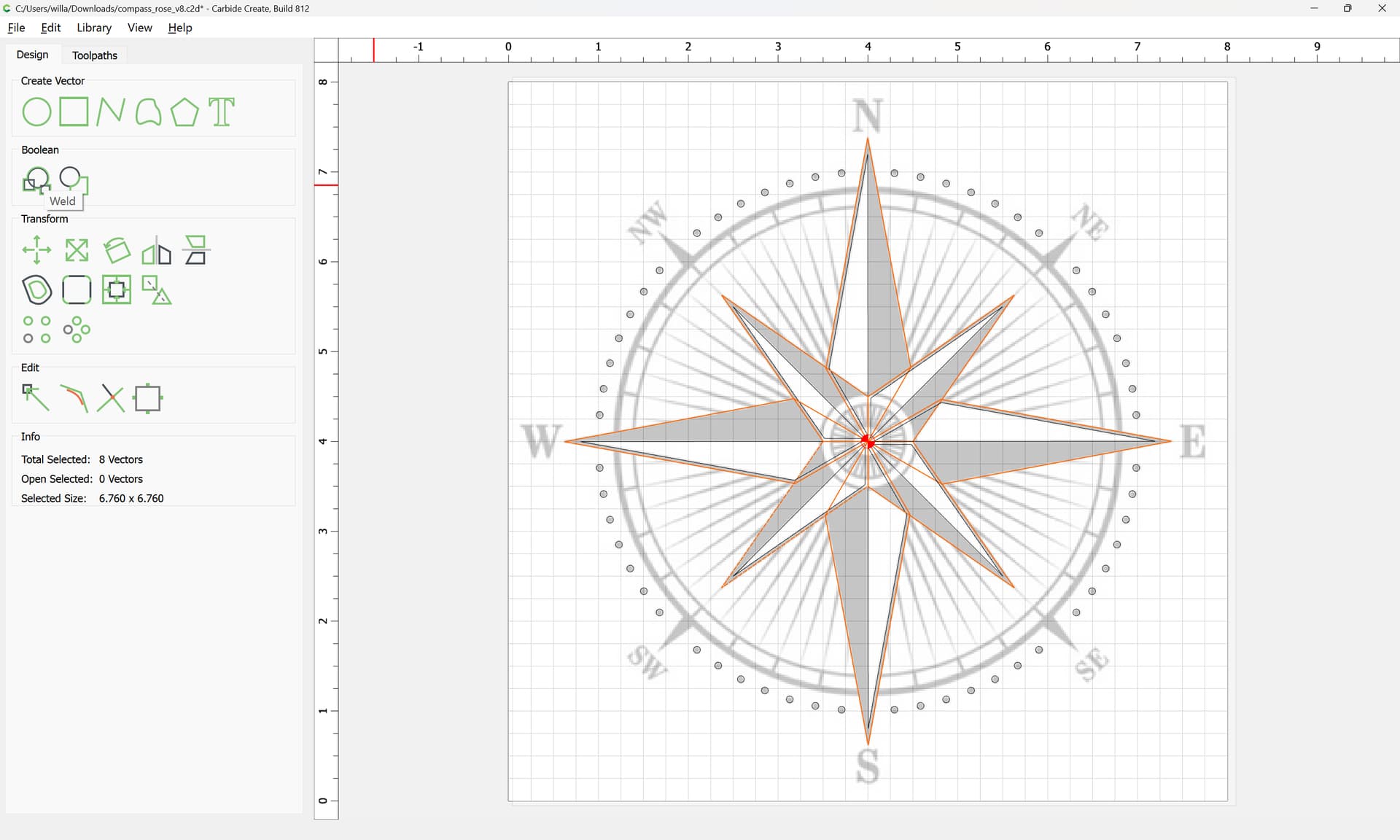Click the Trim Vectors scissors-cross icon
1400x840 pixels.
pyautogui.click(x=111, y=398)
